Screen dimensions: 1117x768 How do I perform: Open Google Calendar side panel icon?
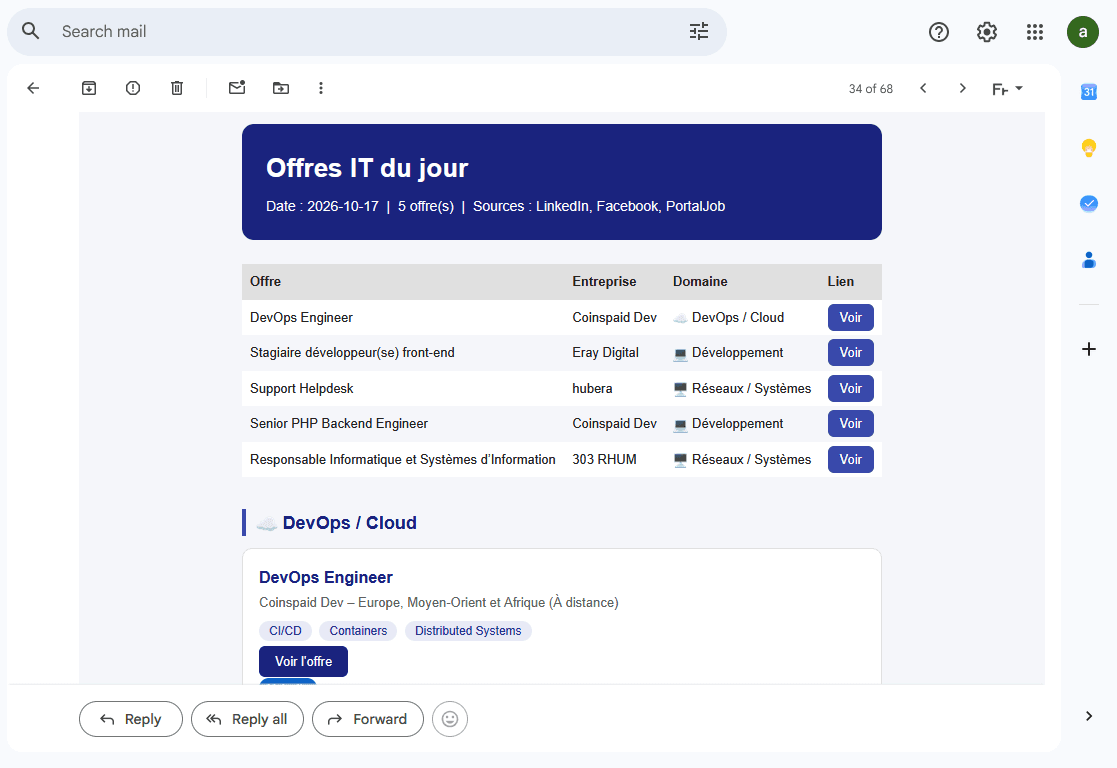coord(1089,92)
